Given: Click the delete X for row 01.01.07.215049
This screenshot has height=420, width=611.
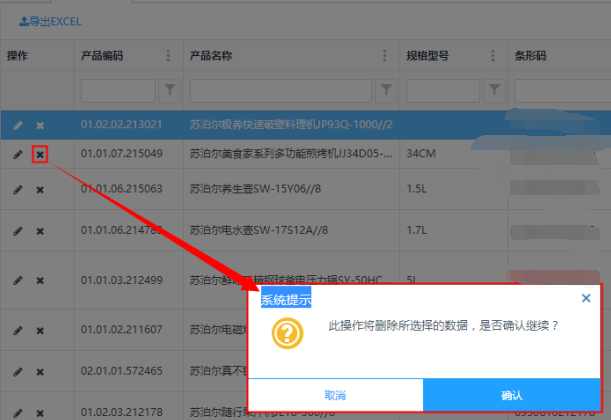Looking at the screenshot, I should point(40,155).
